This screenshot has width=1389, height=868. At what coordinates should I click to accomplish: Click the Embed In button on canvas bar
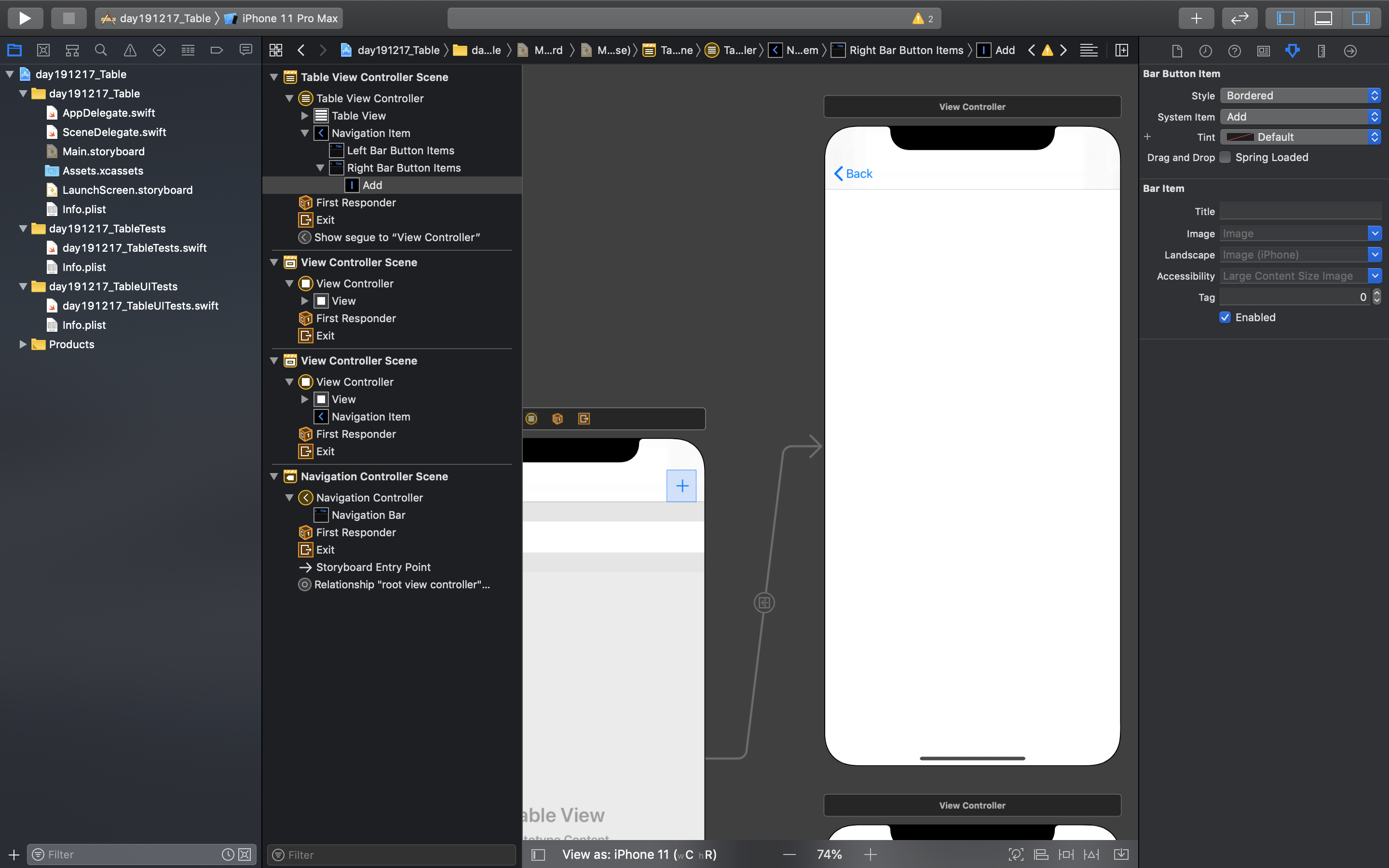[1120, 854]
